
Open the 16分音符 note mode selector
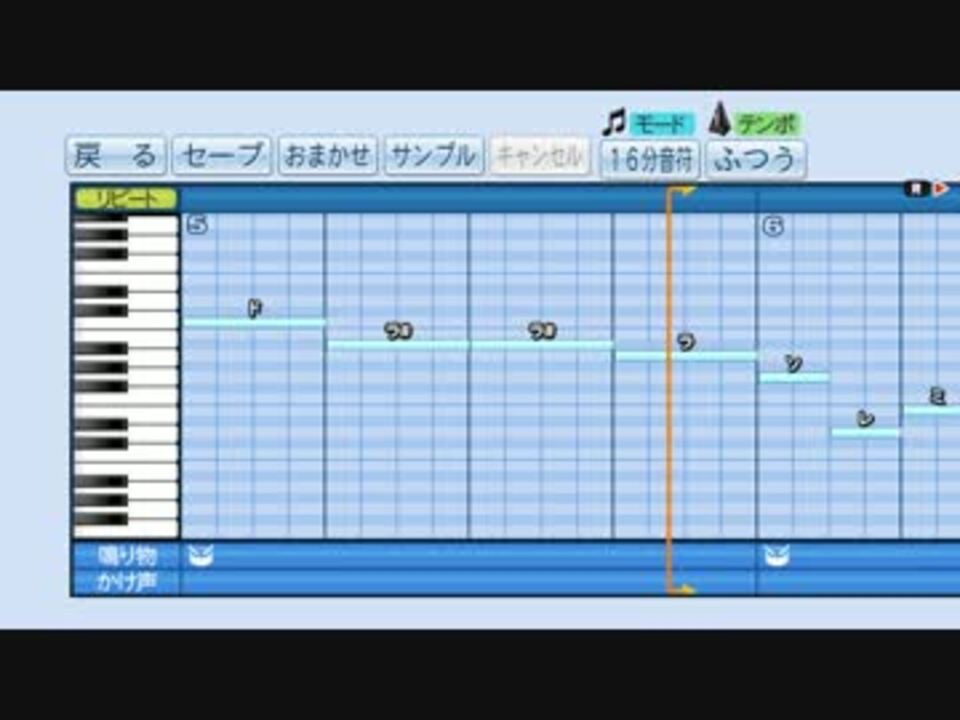651,160
